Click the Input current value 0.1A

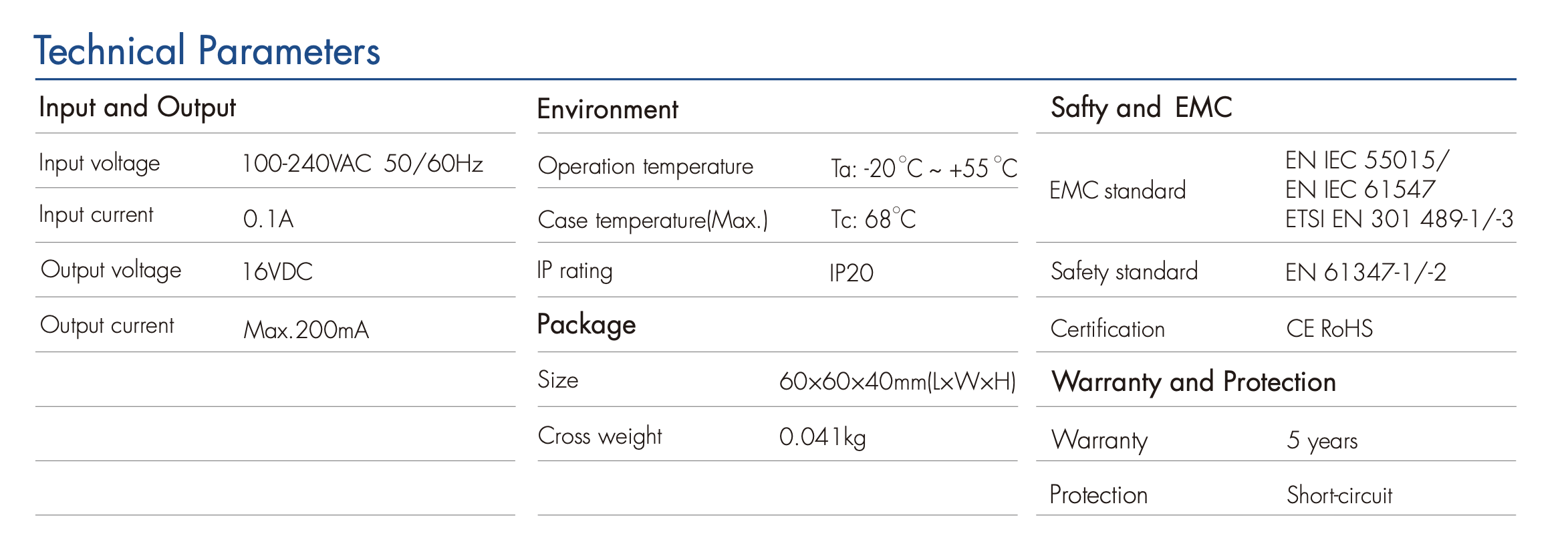coord(268,219)
